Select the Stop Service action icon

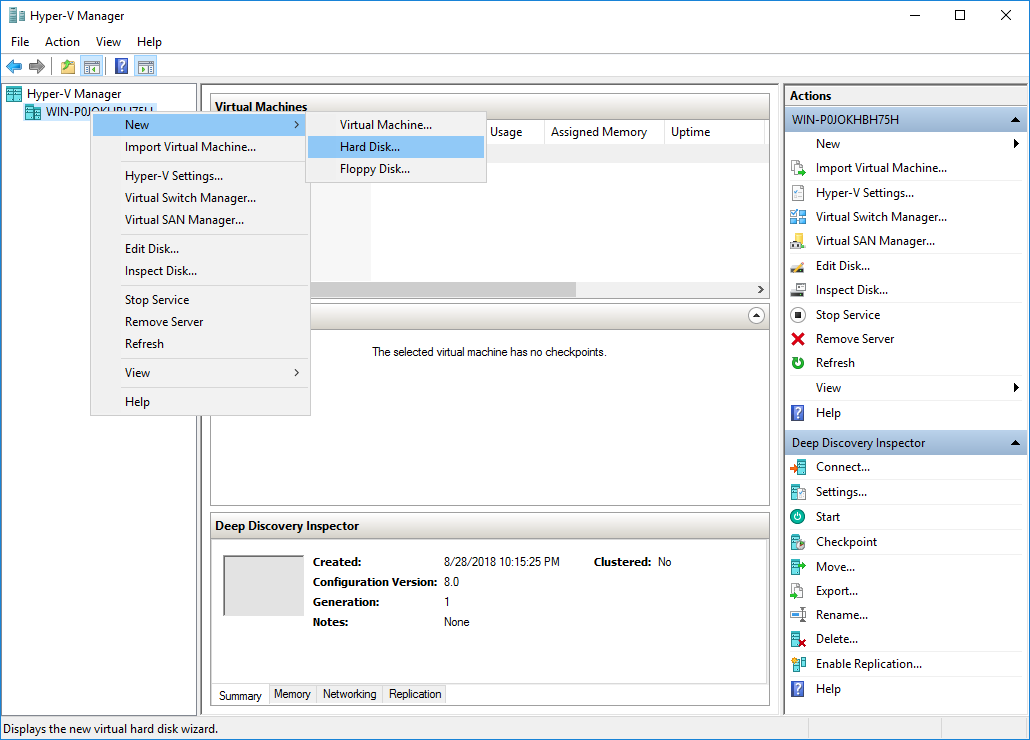point(798,314)
